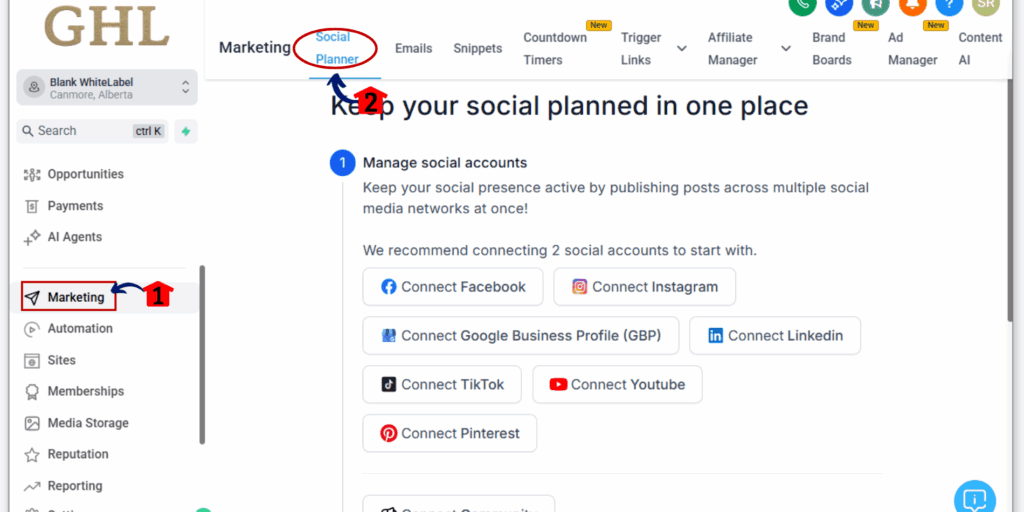Click the green phone dialer icon

pos(802,4)
